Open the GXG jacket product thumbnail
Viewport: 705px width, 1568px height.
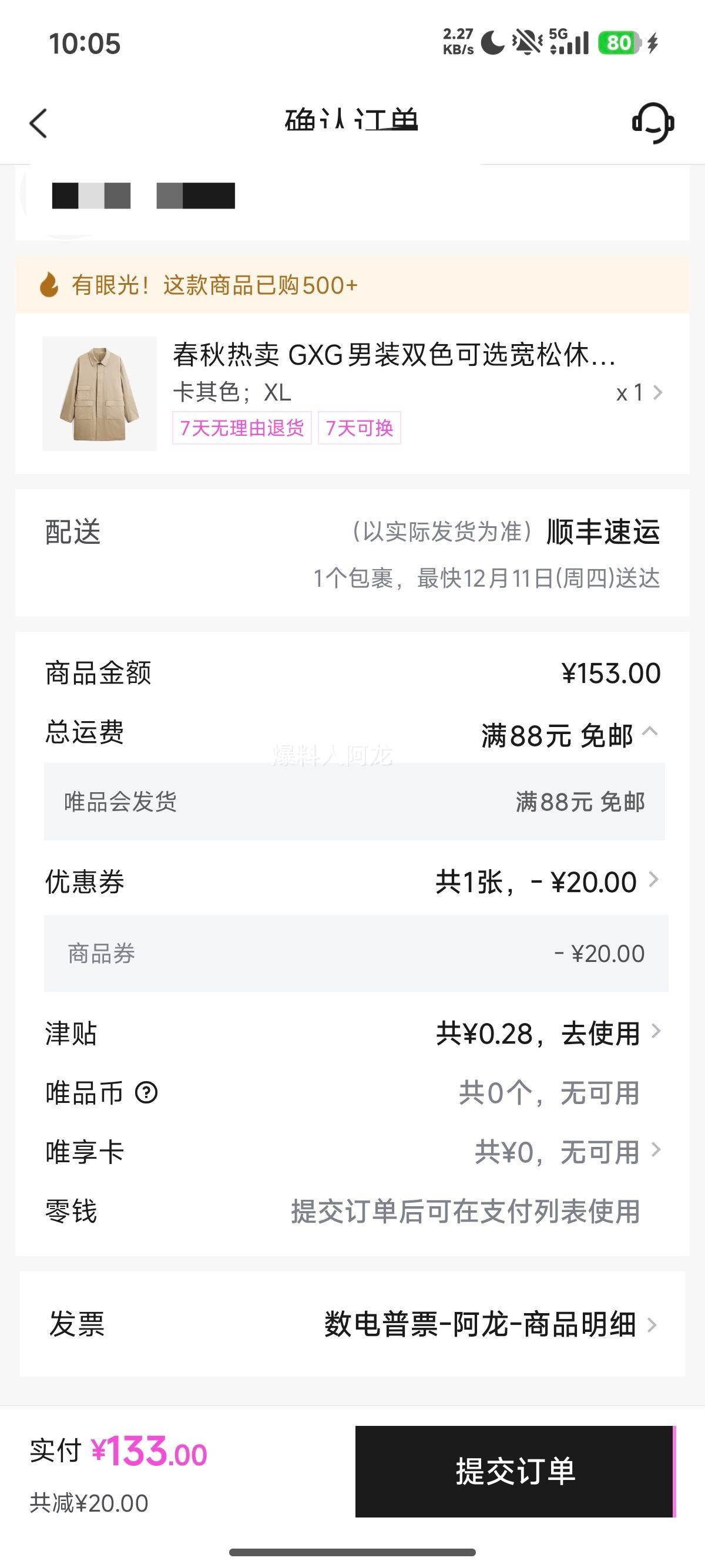[x=99, y=394]
